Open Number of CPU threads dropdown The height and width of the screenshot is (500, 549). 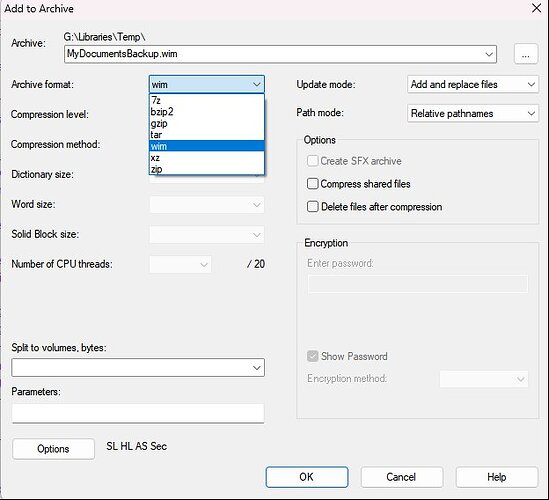click(x=180, y=264)
